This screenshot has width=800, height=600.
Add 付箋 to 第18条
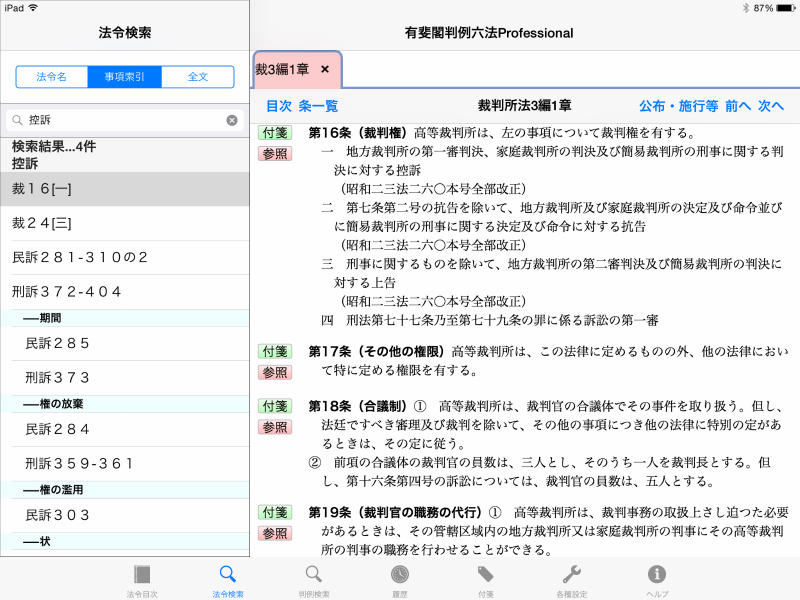(x=275, y=406)
